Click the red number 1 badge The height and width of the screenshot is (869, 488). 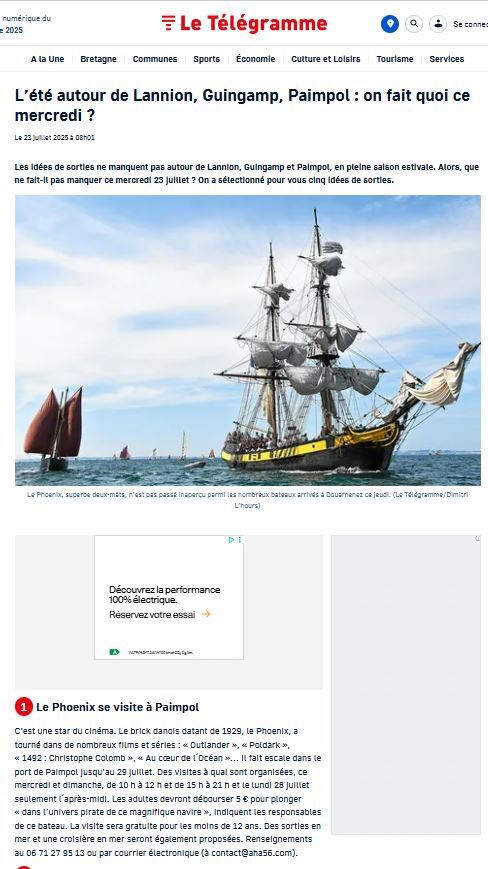24,707
